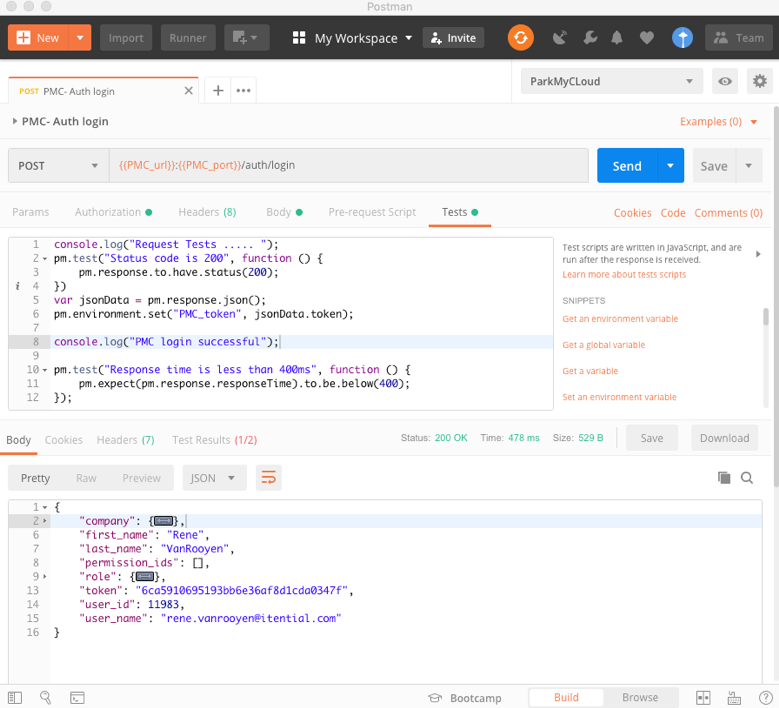
Task: Switch to Pre-request Script tab
Action: 372,212
